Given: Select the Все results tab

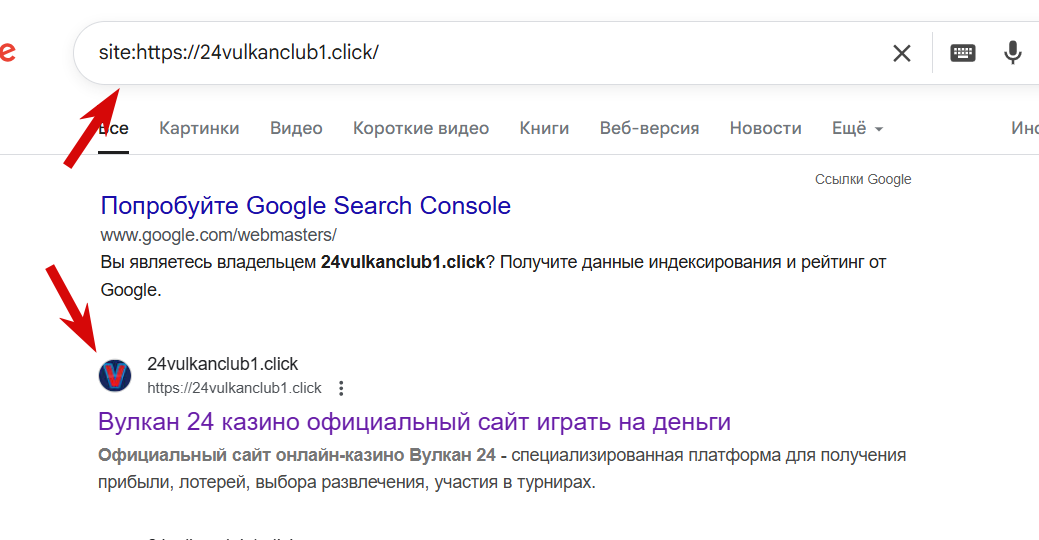Looking at the screenshot, I should (113, 129).
